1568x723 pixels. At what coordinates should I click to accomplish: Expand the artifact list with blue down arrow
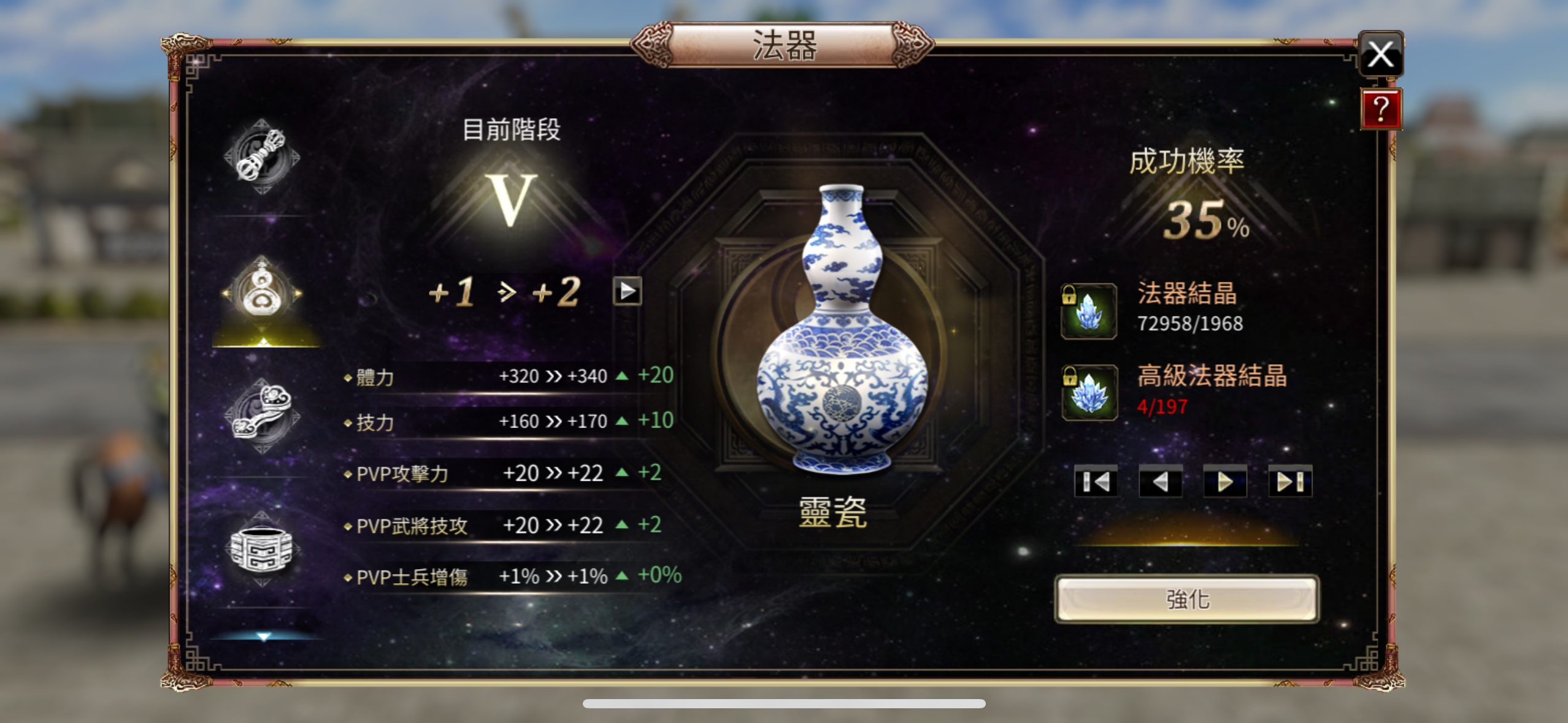tap(264, 637)
